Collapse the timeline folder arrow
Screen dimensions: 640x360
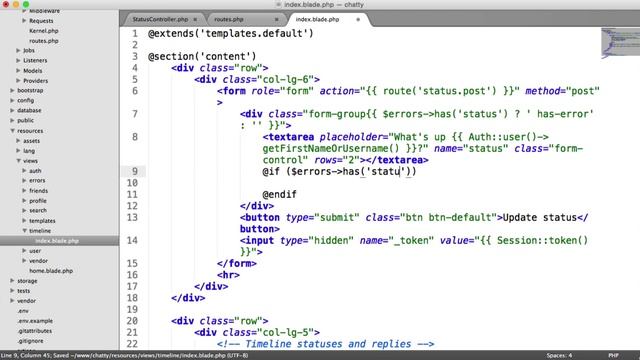click(24, 231)
